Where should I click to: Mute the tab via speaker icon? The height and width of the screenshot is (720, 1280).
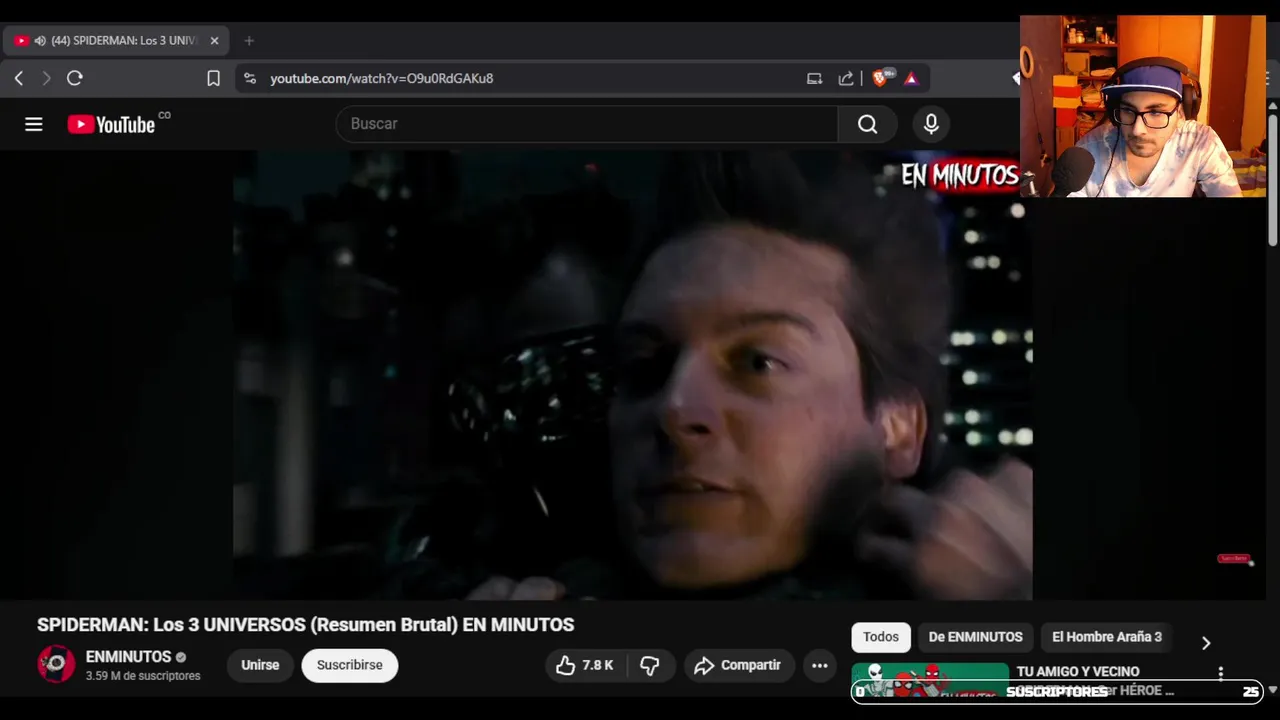click(40, 41)
